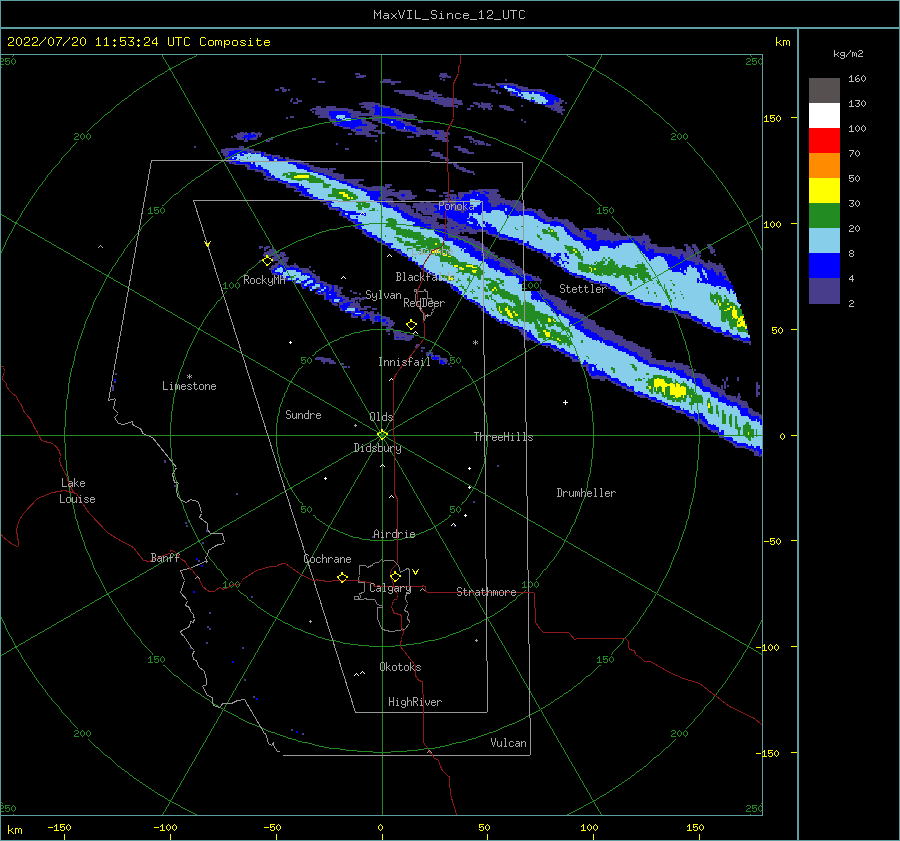Click the Vulcan label
The height and width of the screenshot is (841, 900).
pyautogui.click(x=508, y=743)
